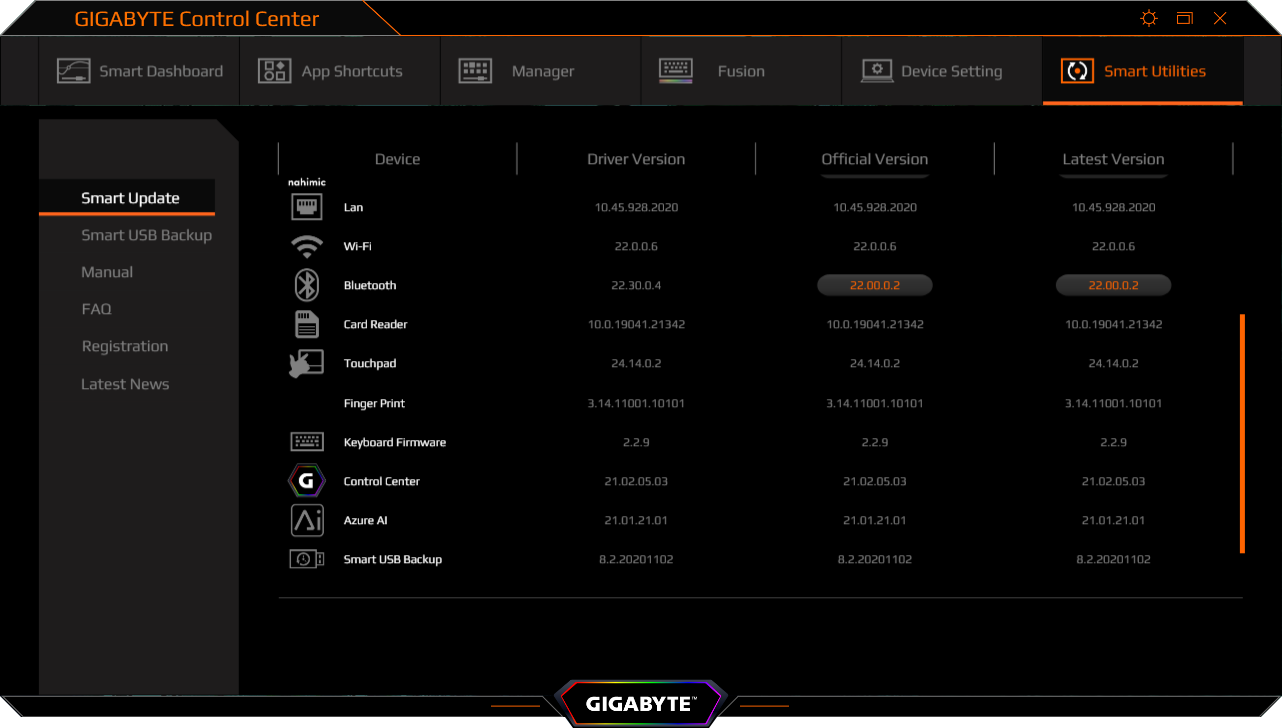Click Azure AI driver version 21.01.21.01

click(x=636, y=520)
